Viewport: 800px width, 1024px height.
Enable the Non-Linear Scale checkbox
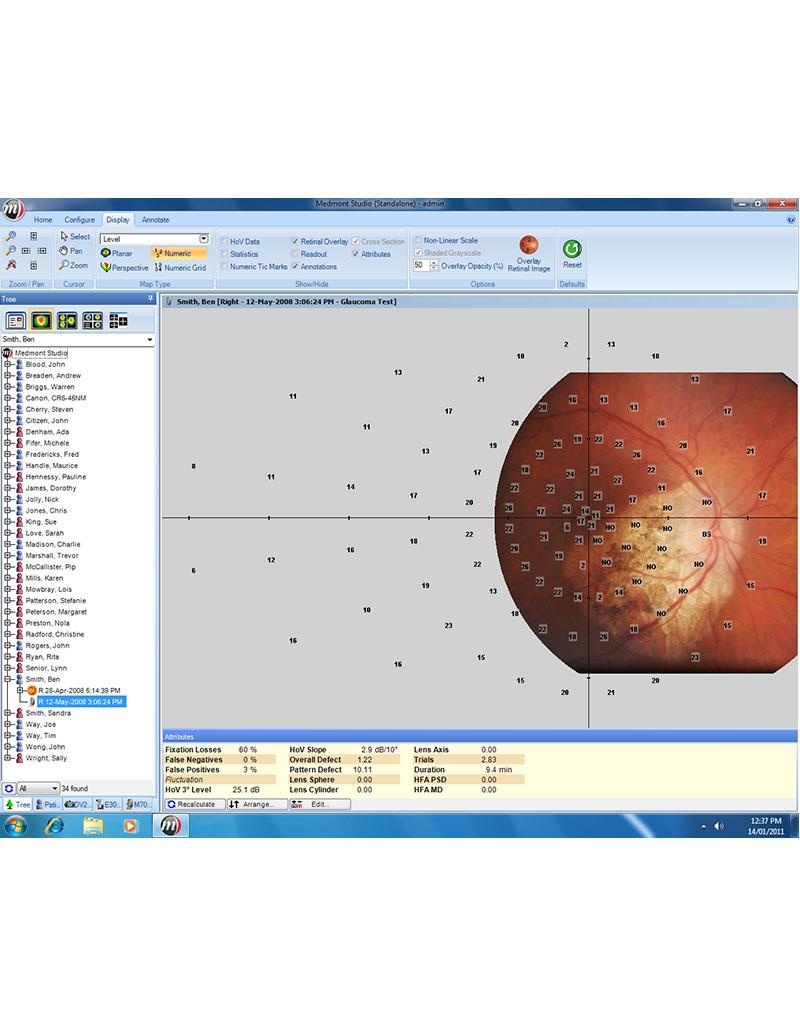coord(418,240)
